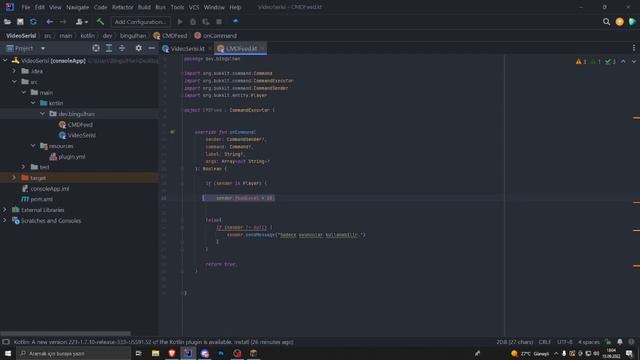This screenshot has width=640, height=360.
Task: Click the Stop square icon
Action: point(219,22)
